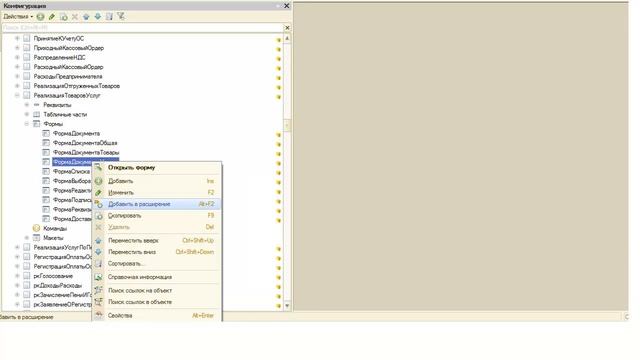The width and height of the screenshot is (640, 360).
Task: Expand the Табличные части branch
Action: [x=27, y=114]
